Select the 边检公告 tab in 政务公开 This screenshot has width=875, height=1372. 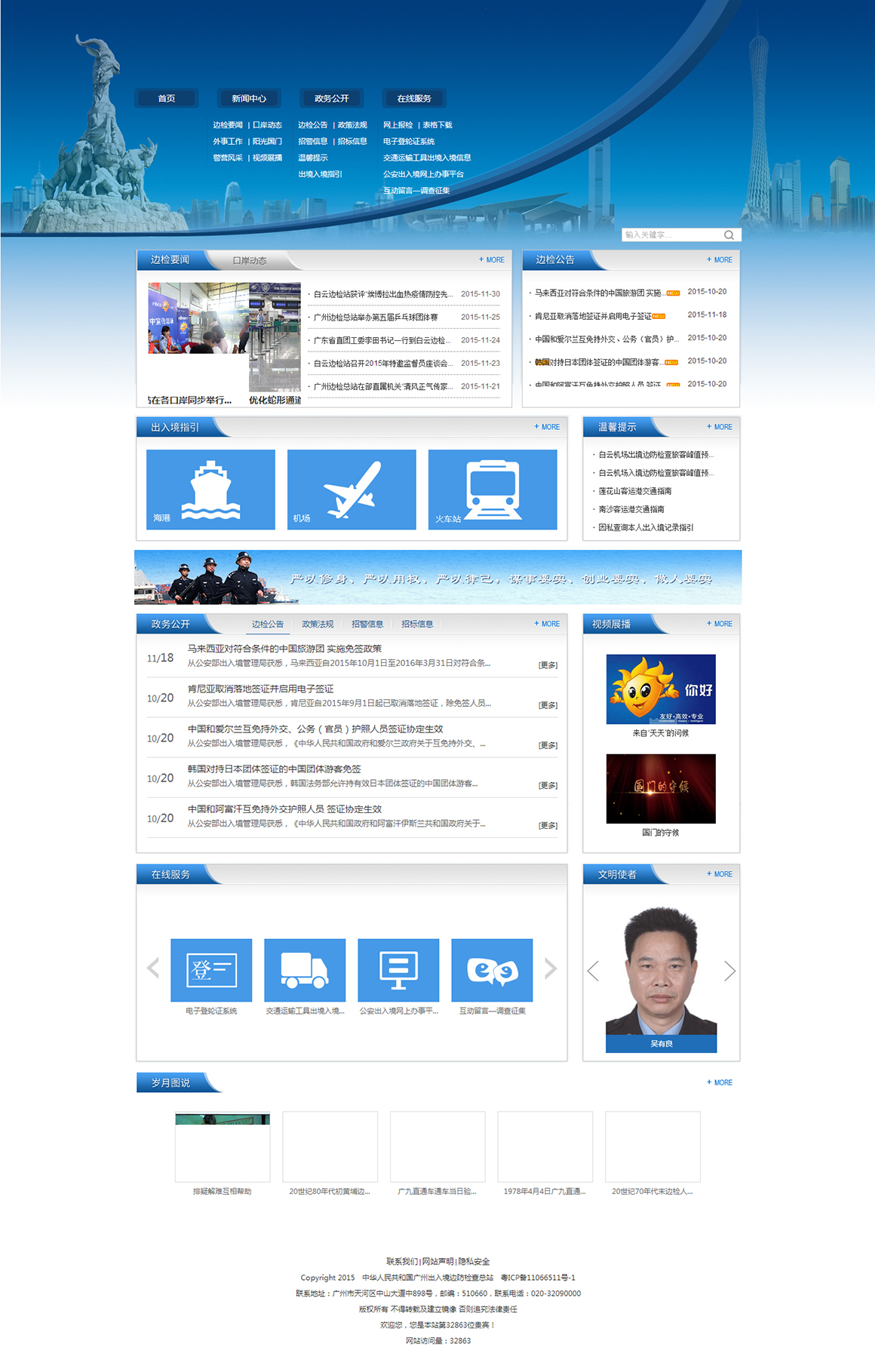coord(268,624)
